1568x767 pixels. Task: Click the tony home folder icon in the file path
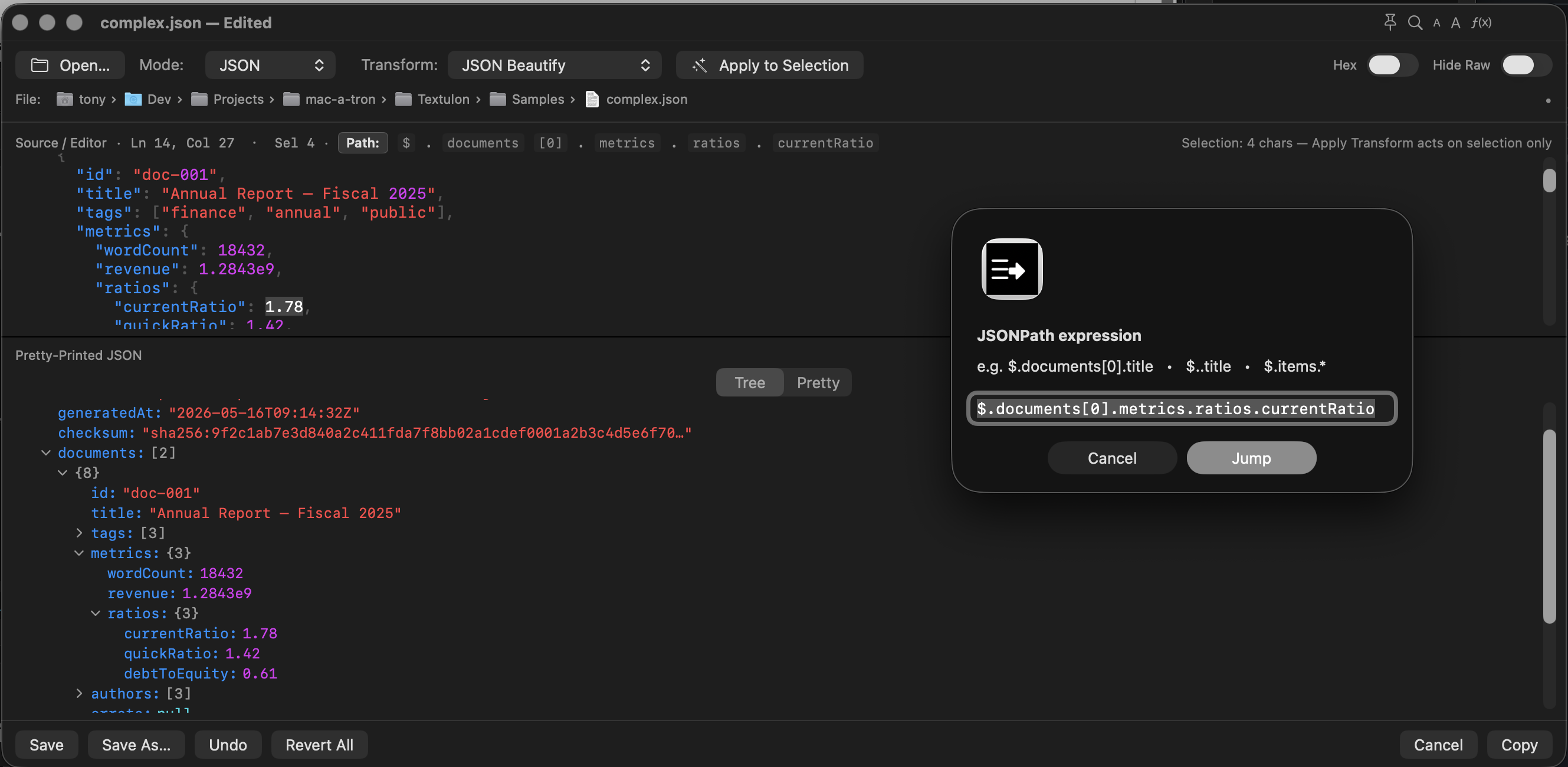[64, 99]
